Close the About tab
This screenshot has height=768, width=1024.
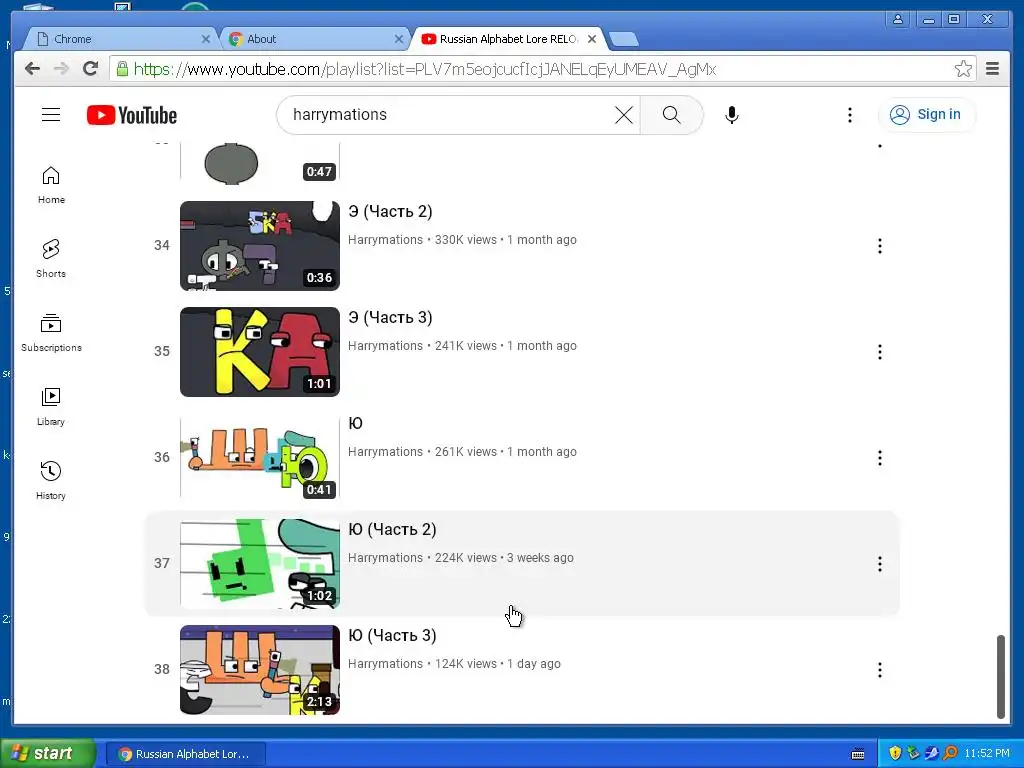click(399, 39)
